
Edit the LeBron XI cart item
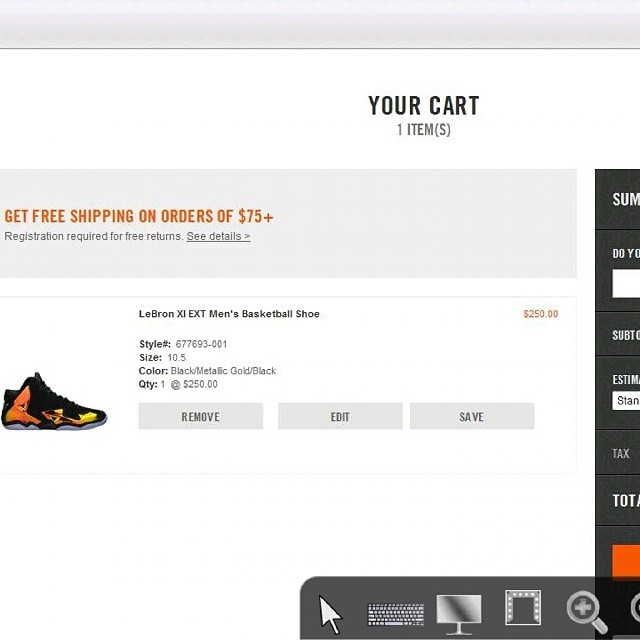pyautogui.click(x=340, y=416)
